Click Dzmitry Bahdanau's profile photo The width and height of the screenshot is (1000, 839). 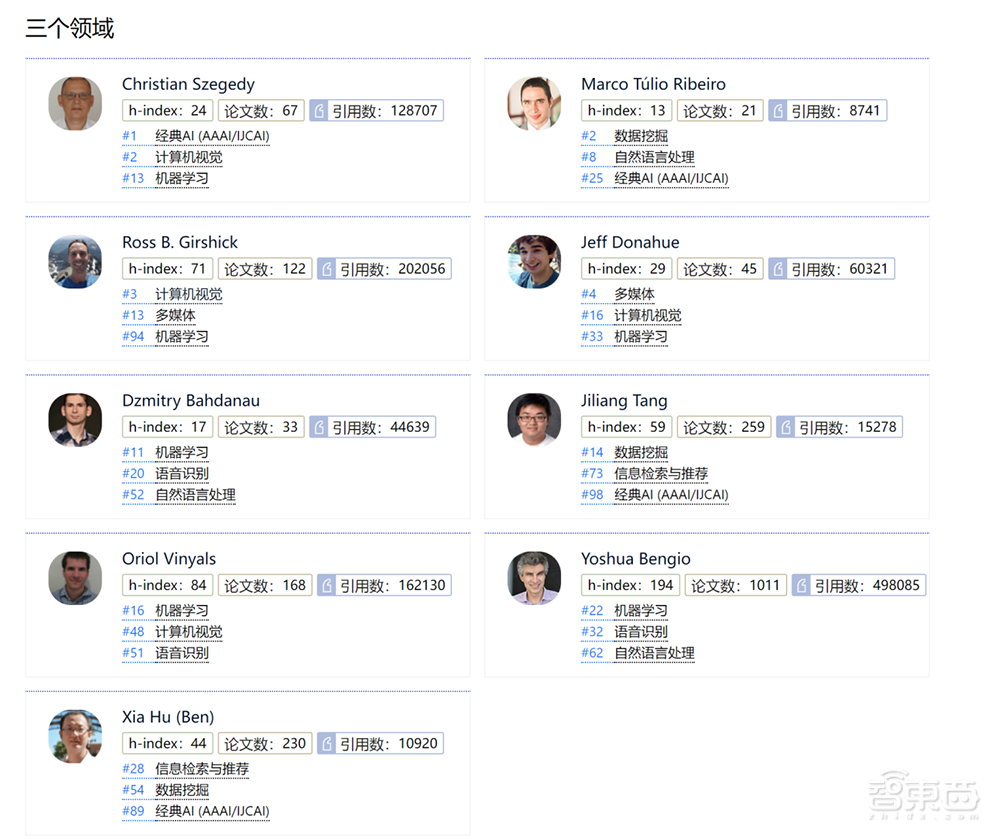tap(74, 420)
